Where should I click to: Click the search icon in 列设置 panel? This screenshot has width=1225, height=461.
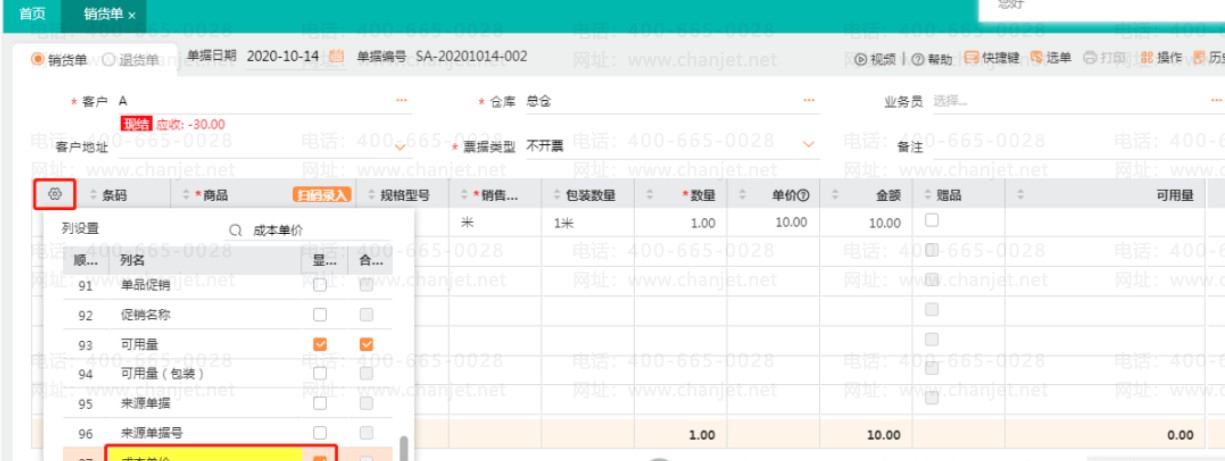pyautogui.click(x=236, y=229)
